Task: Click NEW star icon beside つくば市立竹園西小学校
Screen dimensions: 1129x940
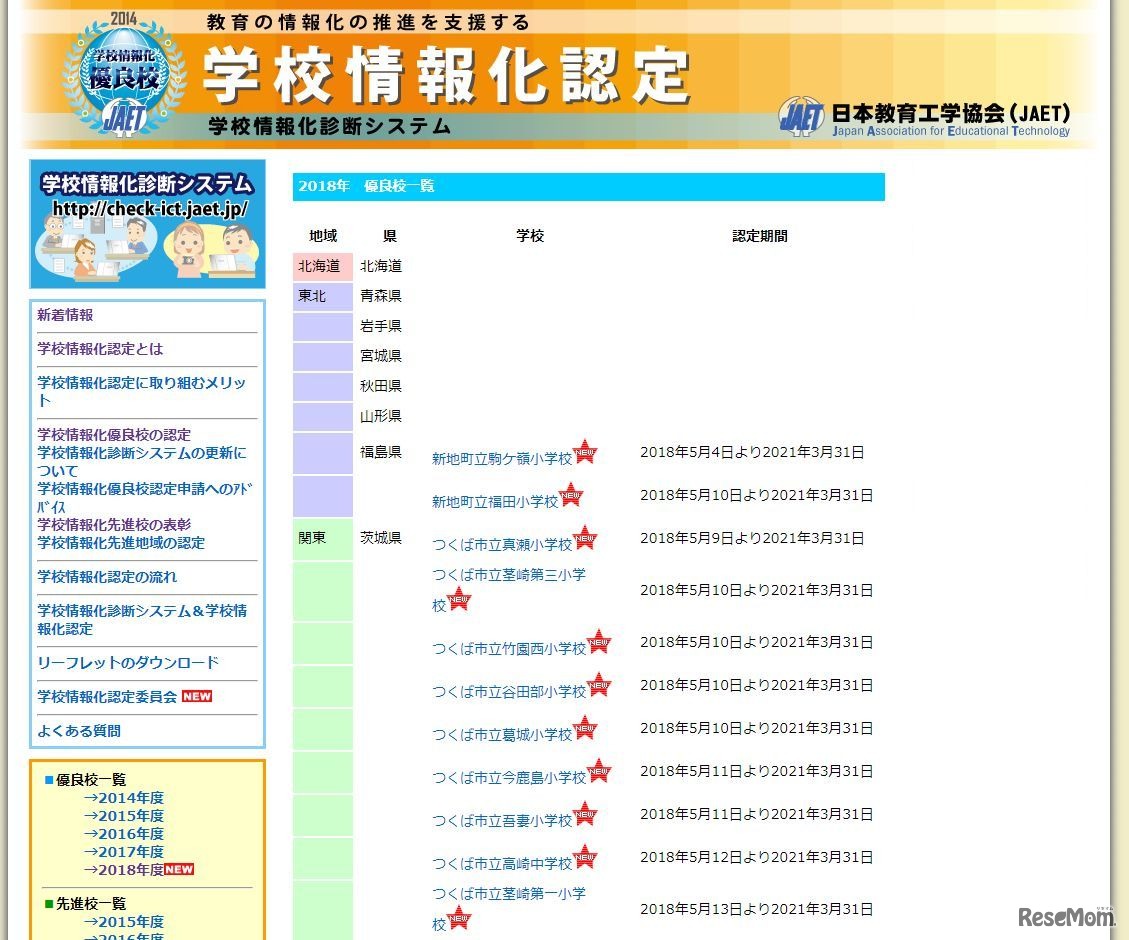Action: [x=598, y=642]
